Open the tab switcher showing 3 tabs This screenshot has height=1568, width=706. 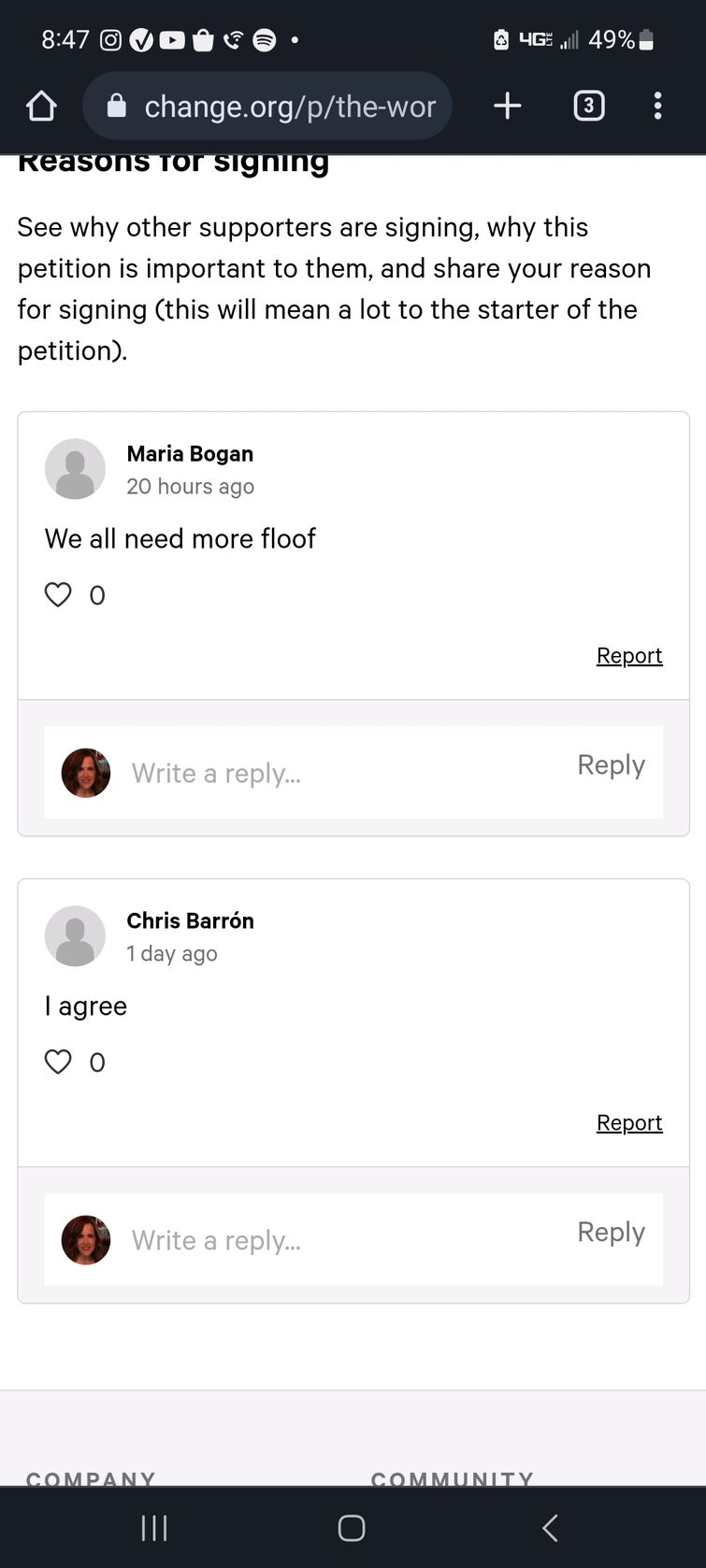[588, 106]
